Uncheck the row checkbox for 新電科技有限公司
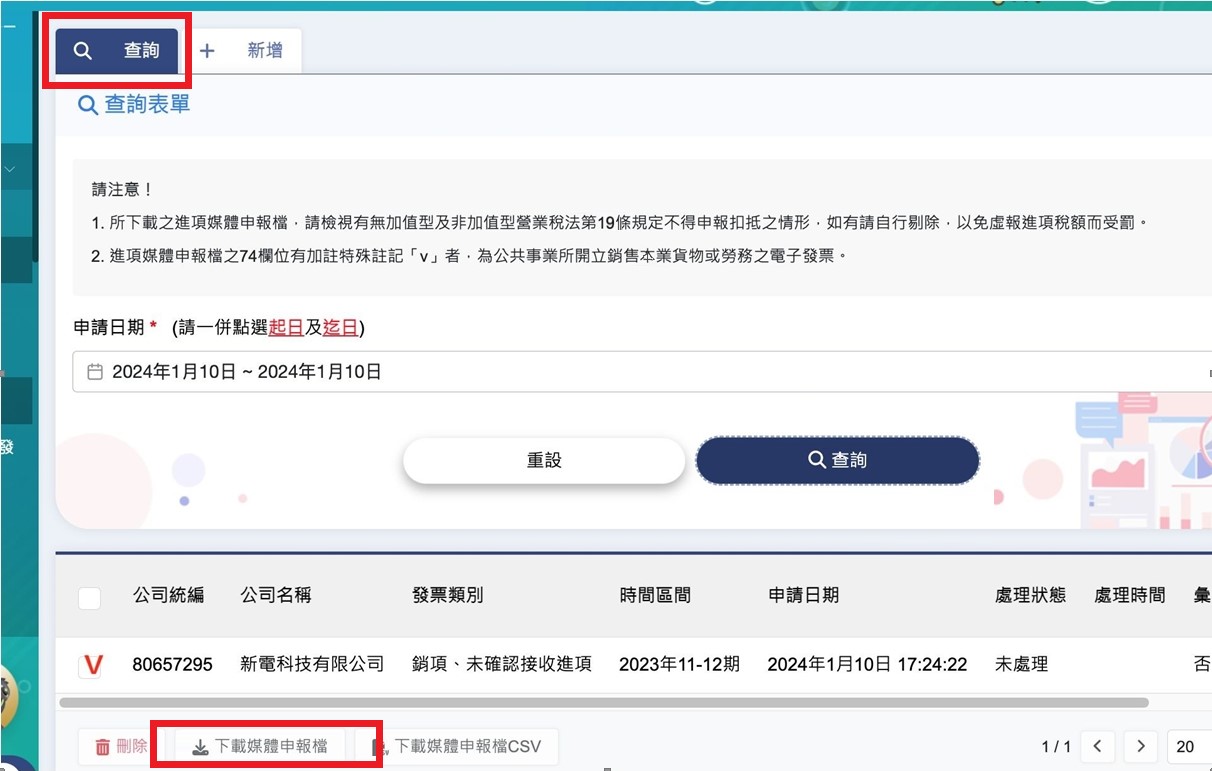 coord(91,665)
